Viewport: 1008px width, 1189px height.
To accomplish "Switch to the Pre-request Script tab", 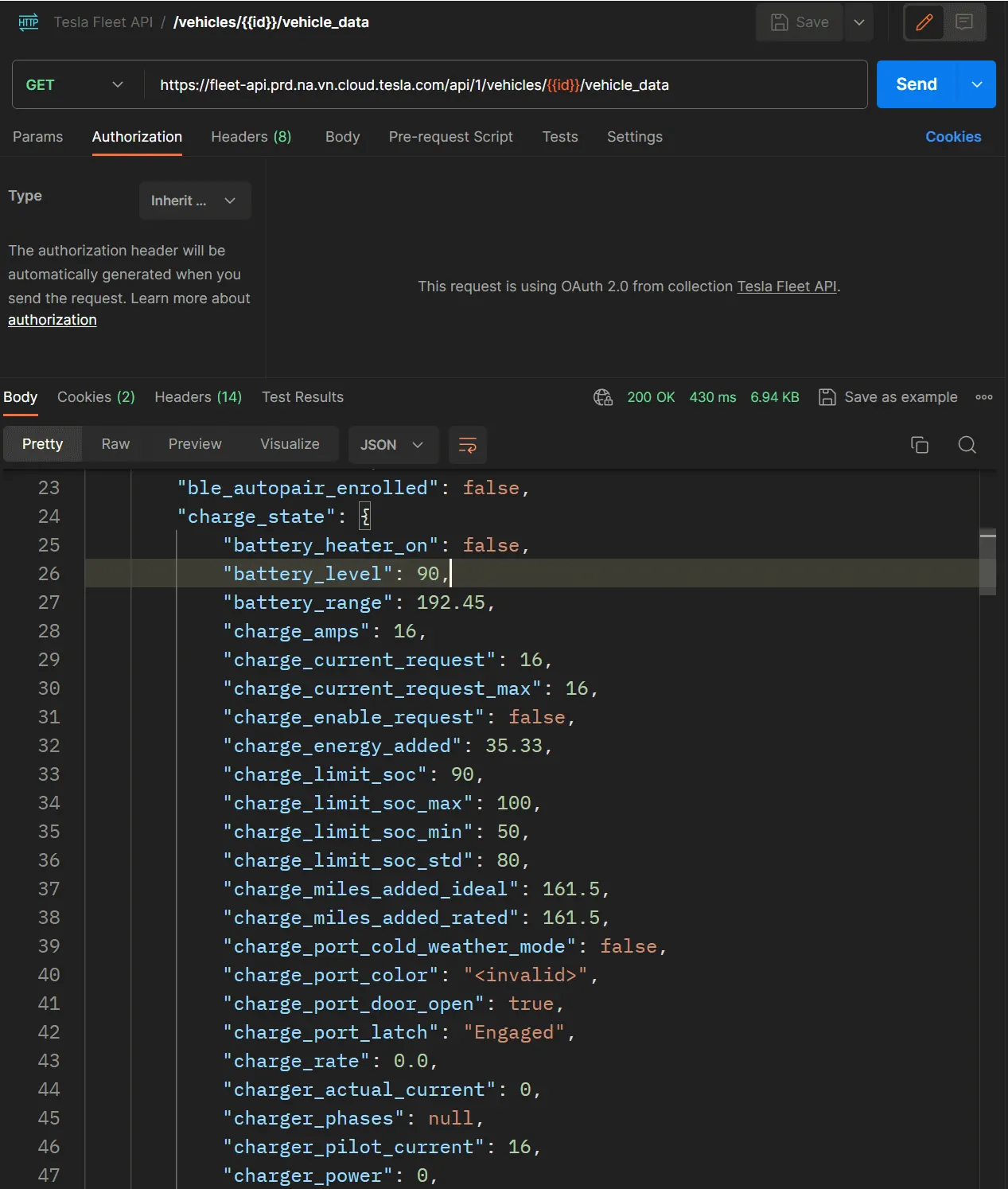I will (x=450, y=137).
